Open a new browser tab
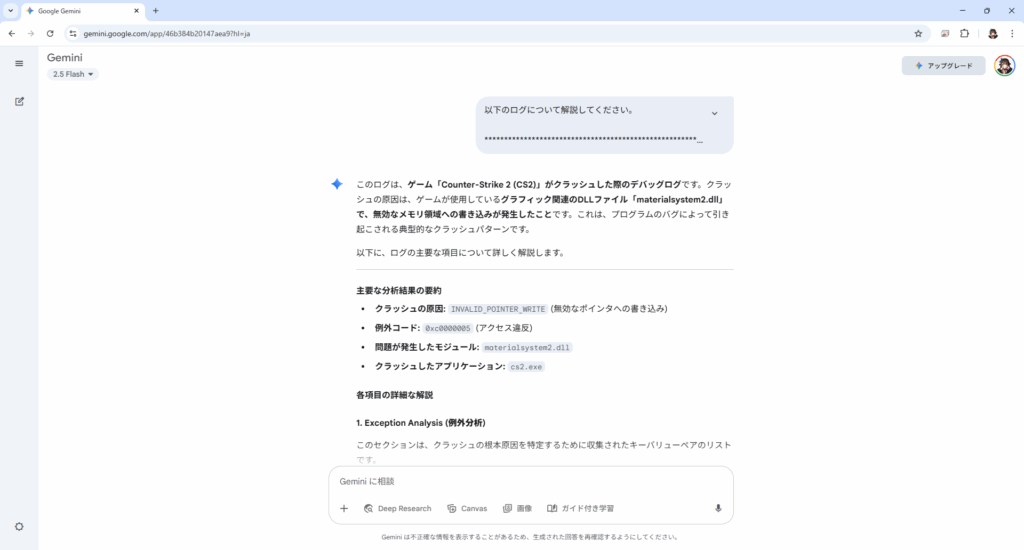The width and height of the screenshot is (1024, 550). 155,10
